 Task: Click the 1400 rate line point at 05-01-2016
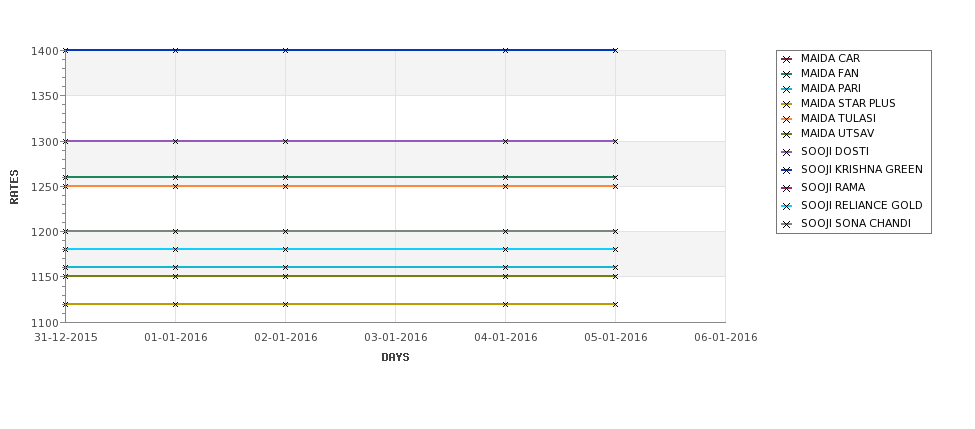615,50
